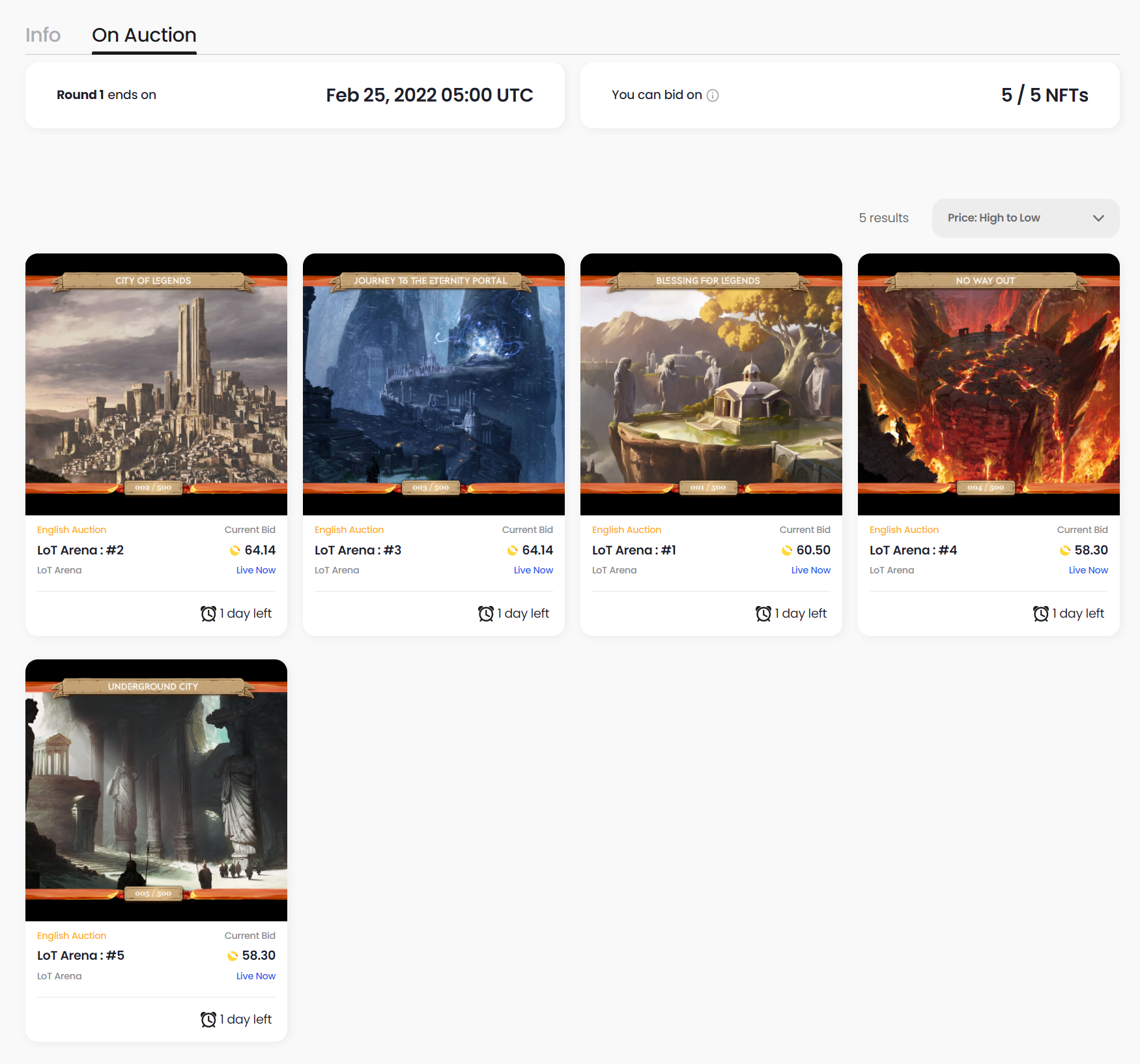Click 'Live Now' link under LoT Arena #4
Screen dimensions: 1140x1064
[1088, 570]
